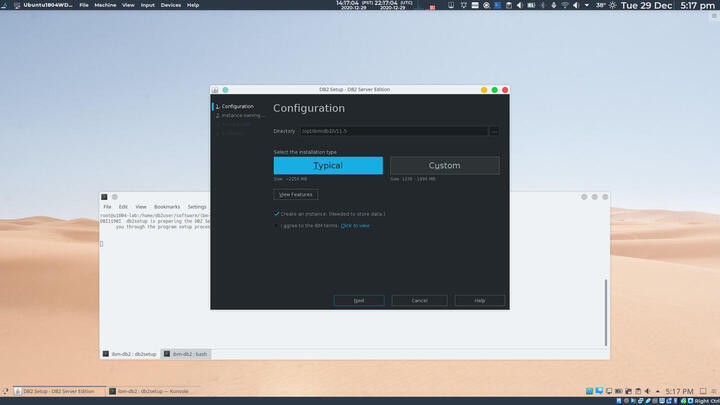Choose the Typical installation type
Viewport: 720px width, 405px height.
[328, 165]
